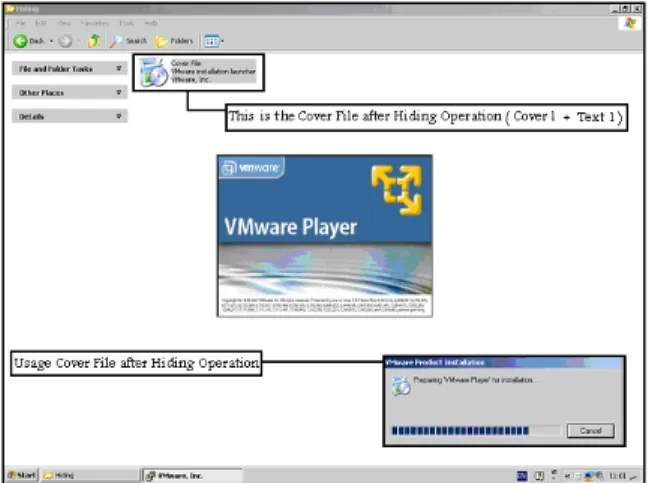This screenshot has height=483, width=652.
Task: Collapse the File and Folder Tasks panel
Action: [69, 69]
